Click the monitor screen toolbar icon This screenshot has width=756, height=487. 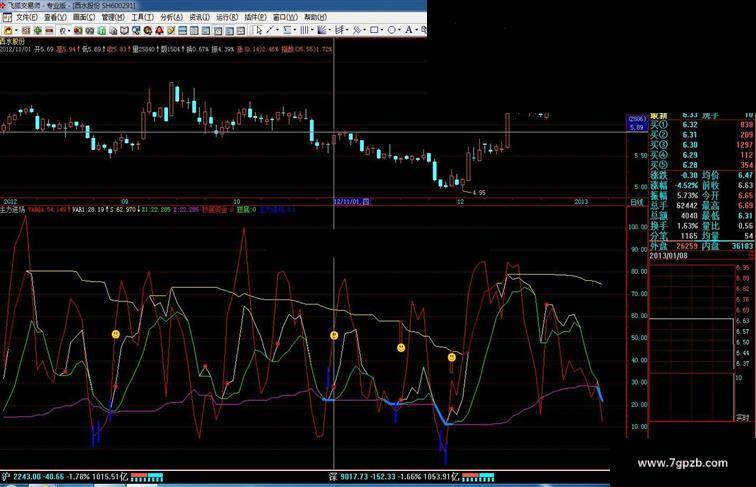(136, 30)
